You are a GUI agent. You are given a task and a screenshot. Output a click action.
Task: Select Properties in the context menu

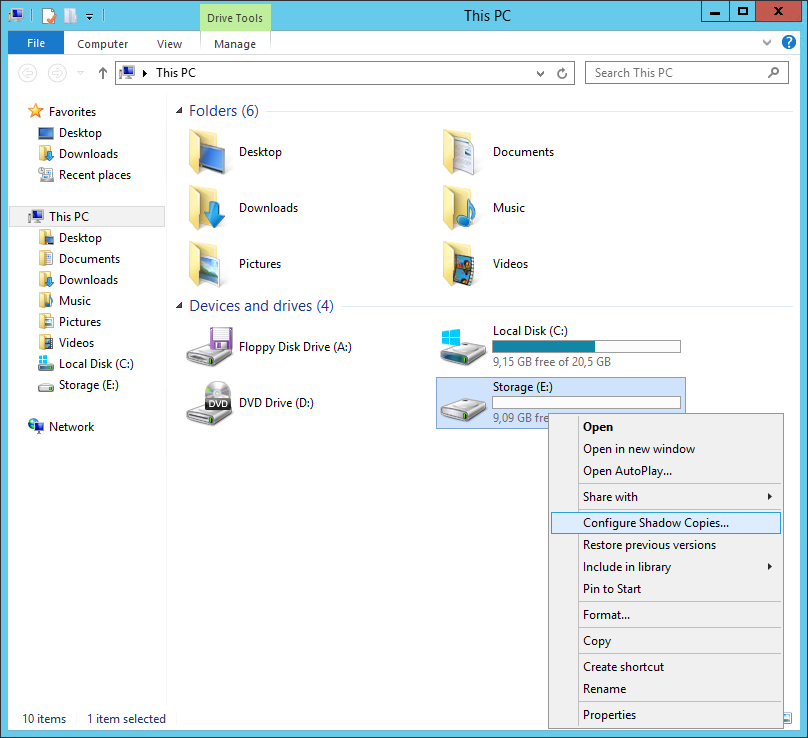coord(609,714)
